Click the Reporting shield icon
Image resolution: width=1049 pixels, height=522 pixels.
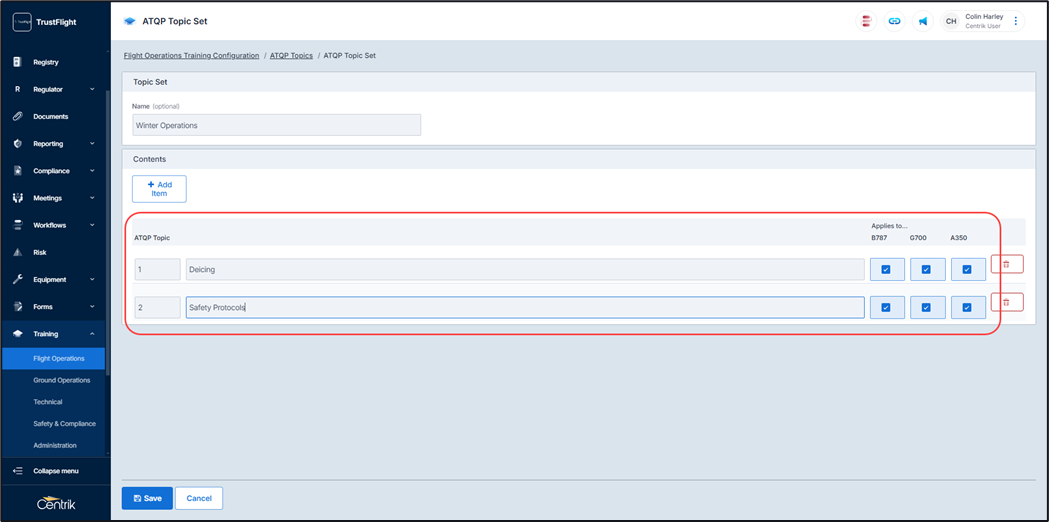click(18, 144)
